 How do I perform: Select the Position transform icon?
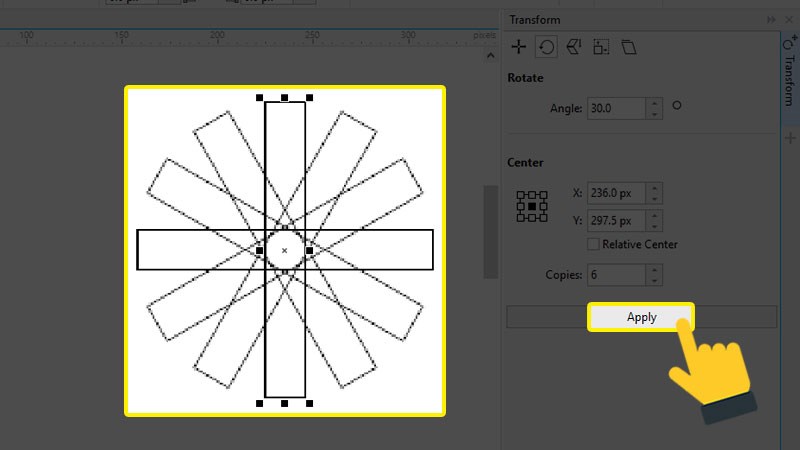tap(519, 47)
